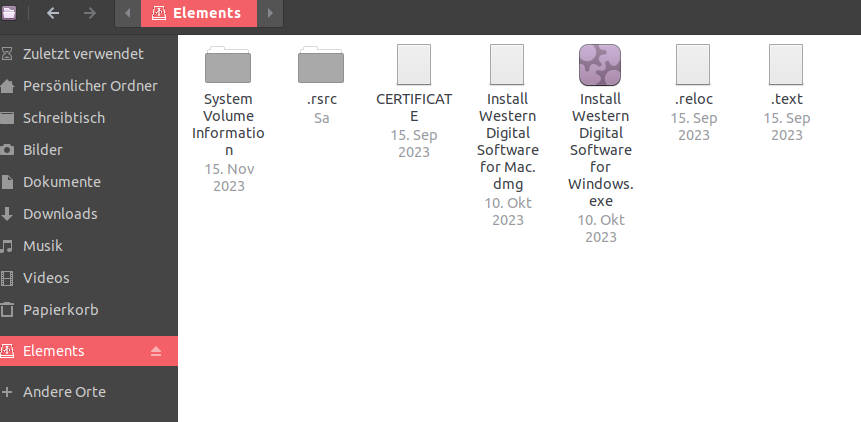Open Zuletzt verwendet in the sidebar
Screen dimensions: 861x422
click(89, 54)
